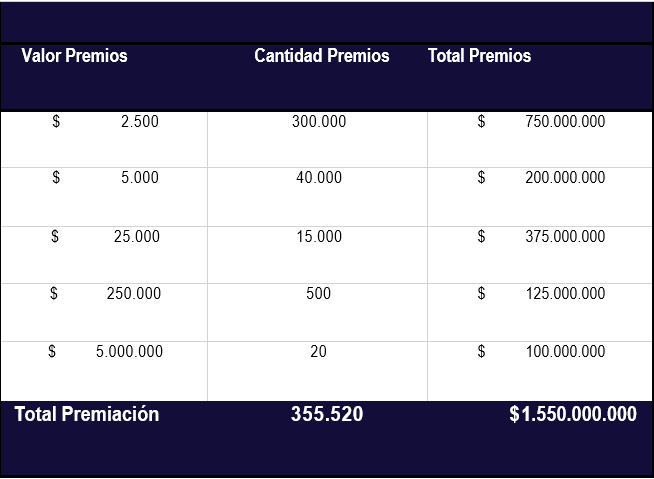Screen dimensions: 654x479
Task: Click the Valor Premios column header
Action: 74,55
